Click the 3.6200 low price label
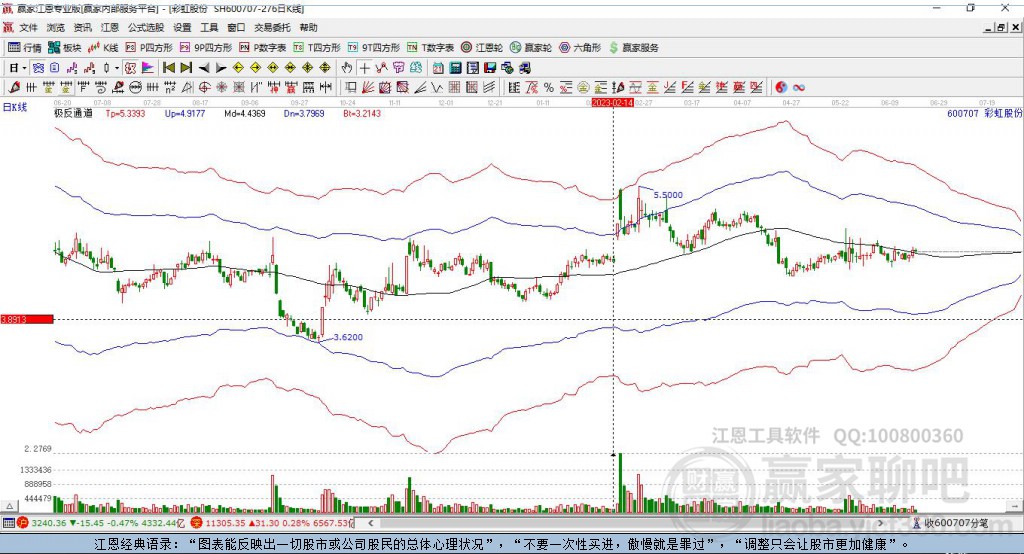Screen dimensions: 1024x554 tap(348, 337)
